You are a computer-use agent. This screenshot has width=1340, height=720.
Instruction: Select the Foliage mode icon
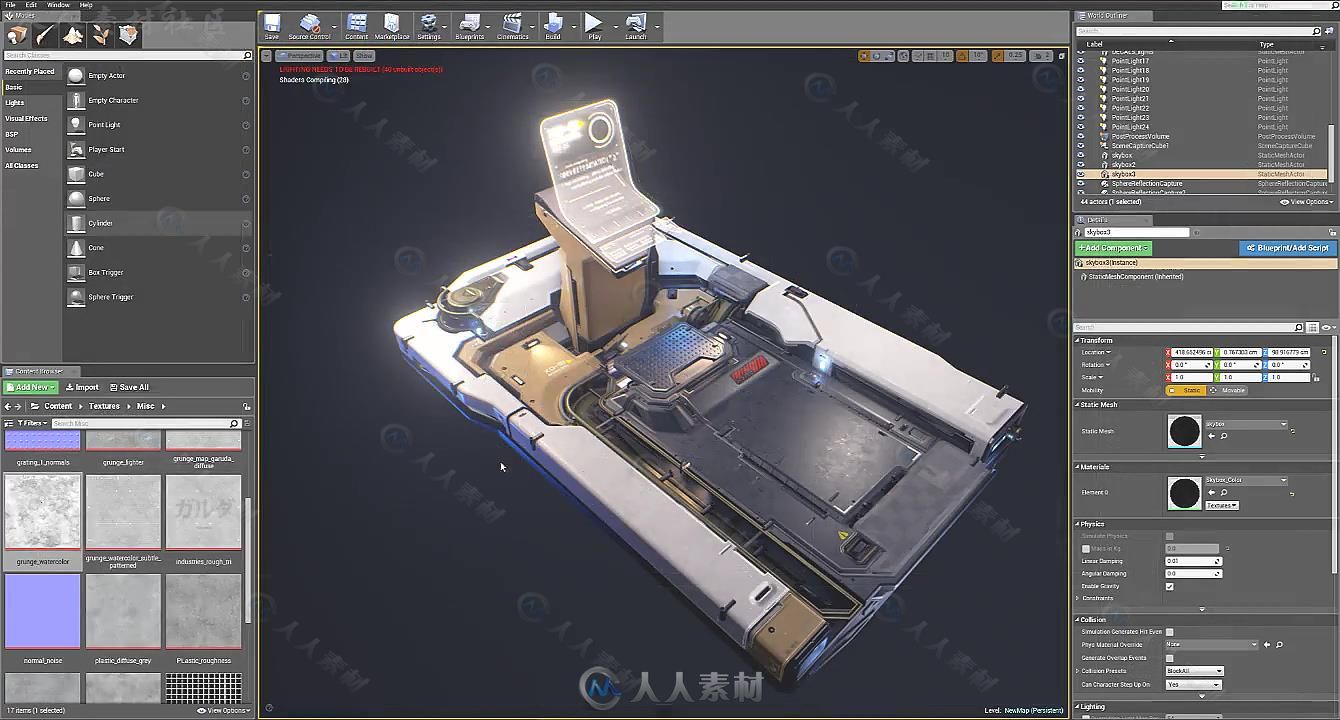tap(101, 35)
